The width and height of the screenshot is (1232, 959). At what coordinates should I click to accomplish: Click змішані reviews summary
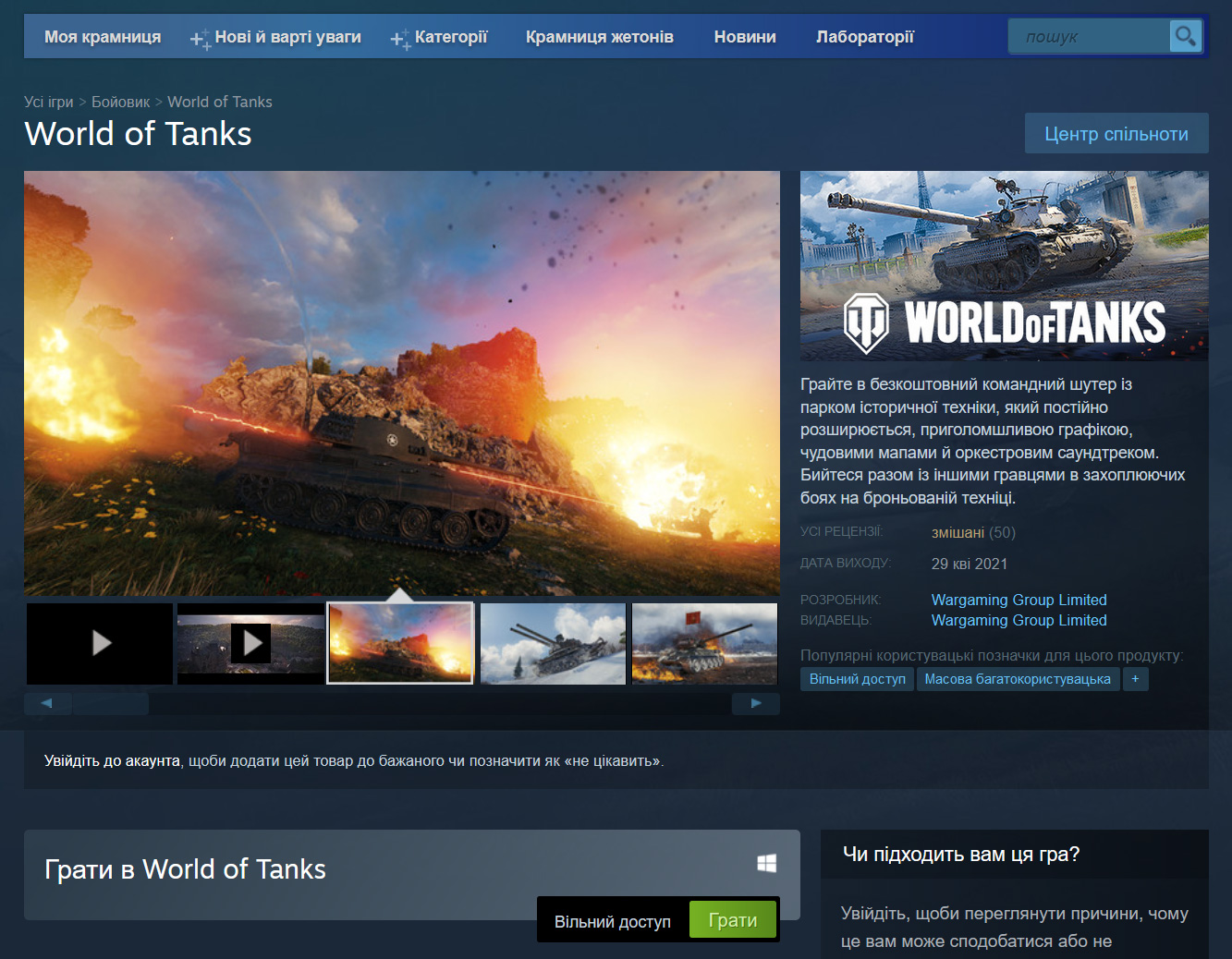958,532
